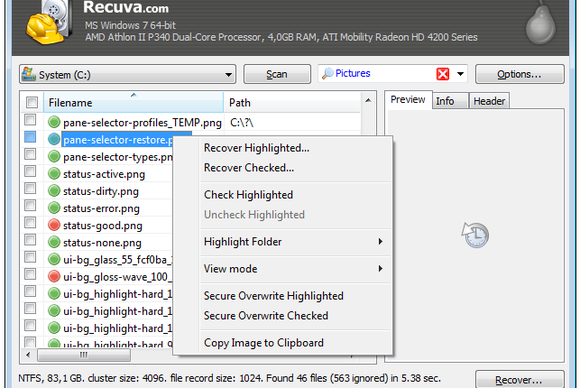Open the Options... dialog

(519, 74)
